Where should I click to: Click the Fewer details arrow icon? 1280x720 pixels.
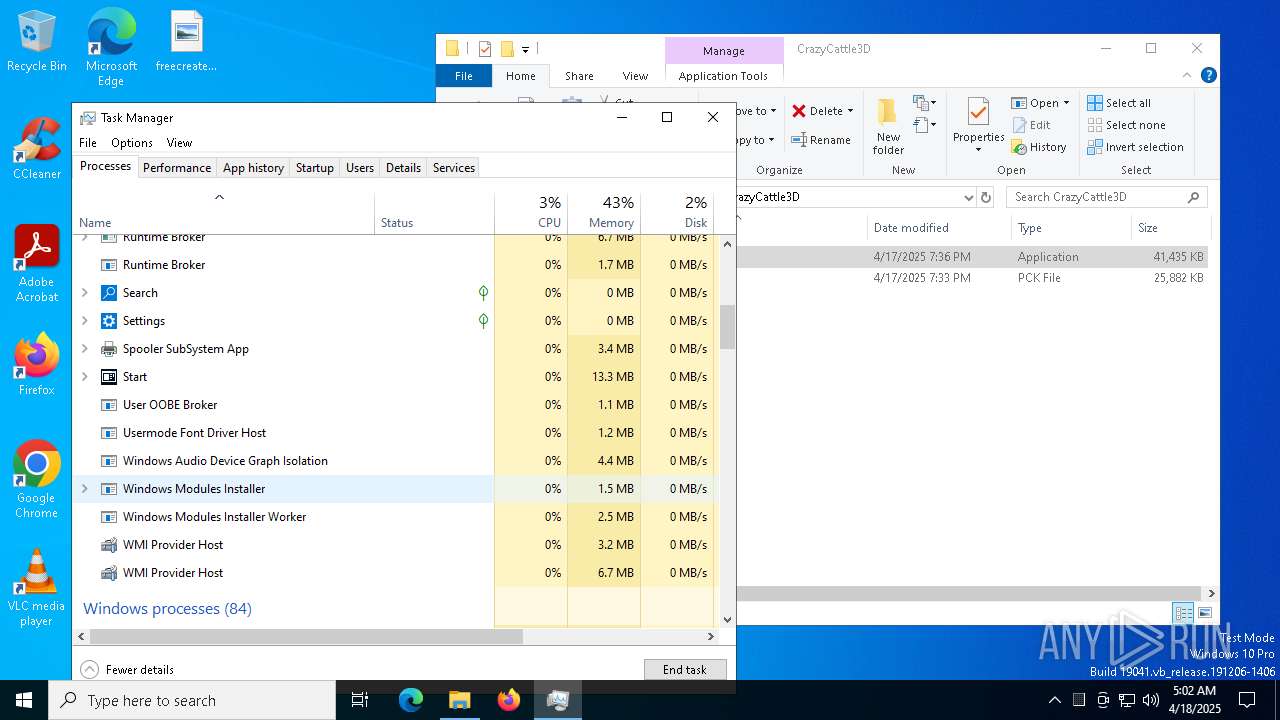pyautogui.click(x=90, y=670)
